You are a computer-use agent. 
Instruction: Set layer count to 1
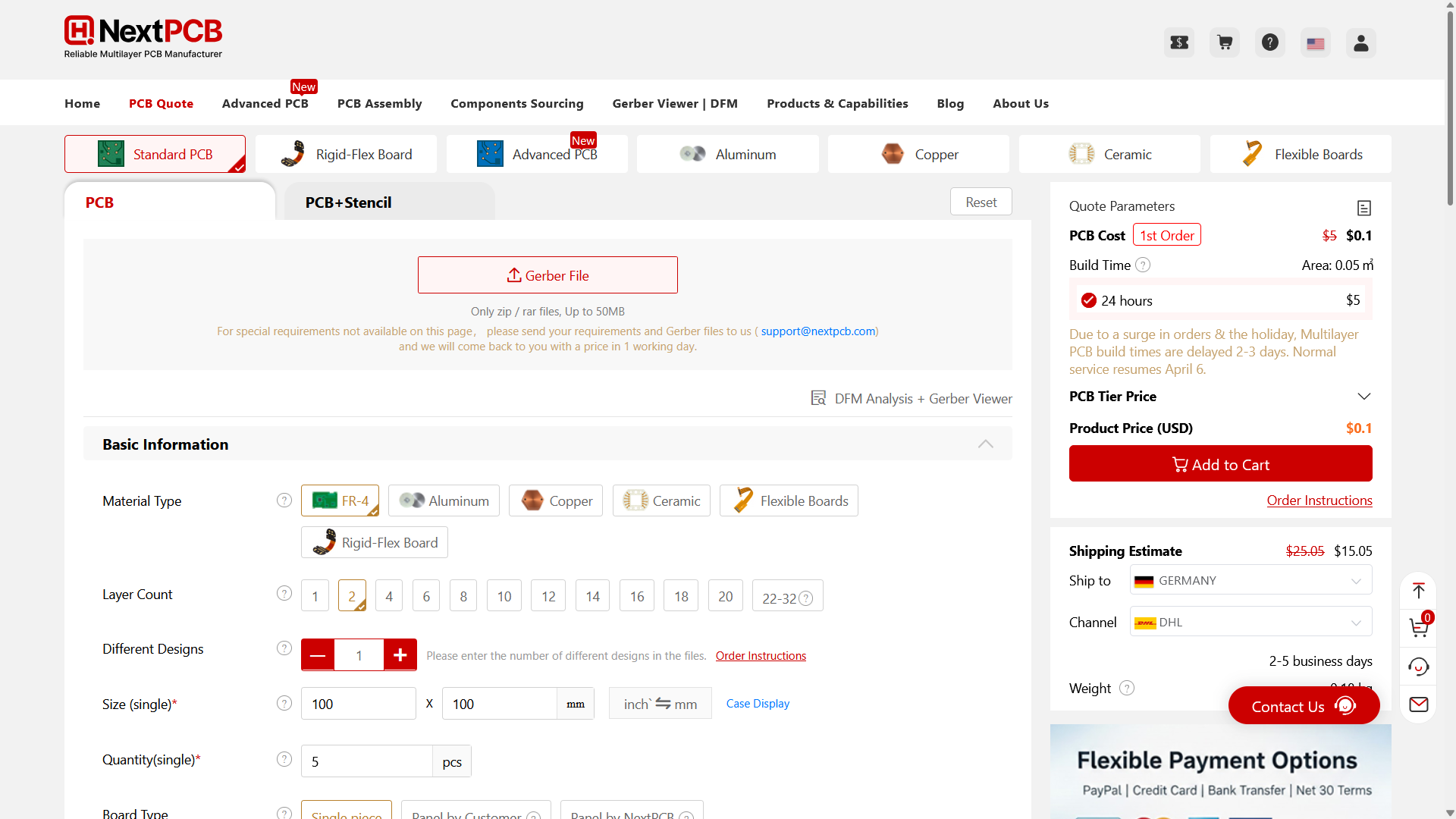click(x=315, y=596)
